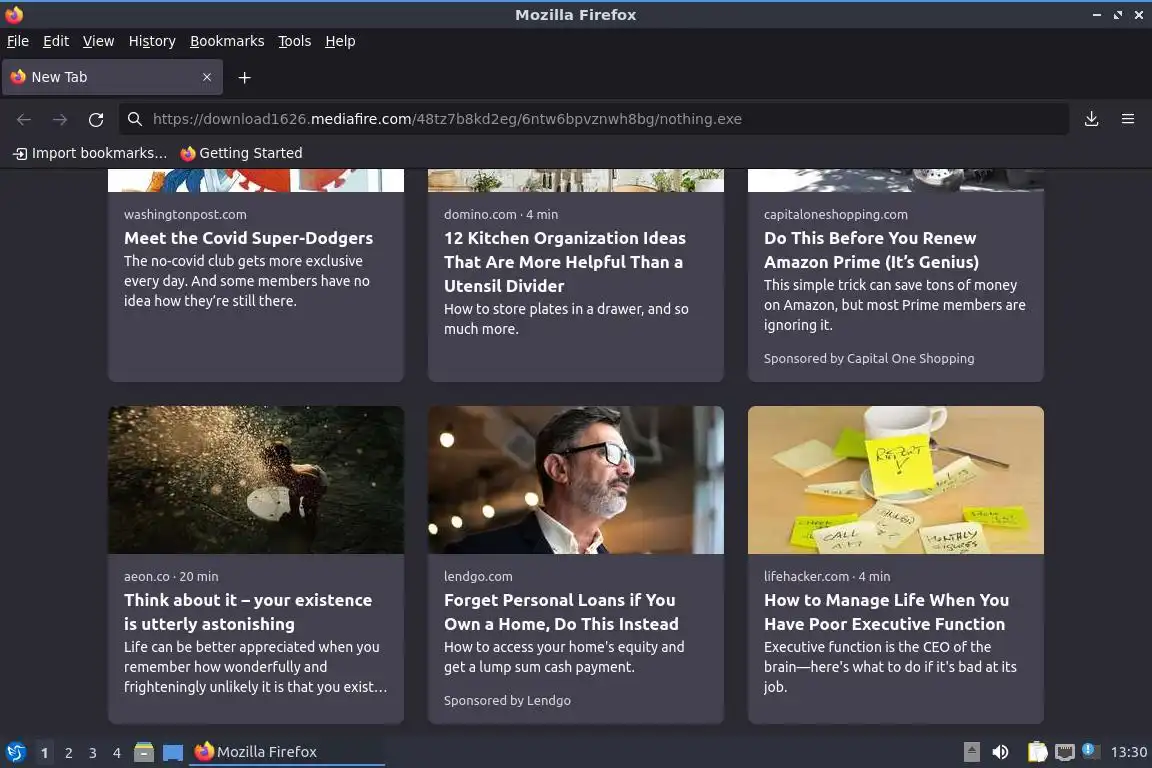Screen dimensions: 1152x768
Task: Open Do This Before You Renew Amazon Prime
Action: point(871,250)
